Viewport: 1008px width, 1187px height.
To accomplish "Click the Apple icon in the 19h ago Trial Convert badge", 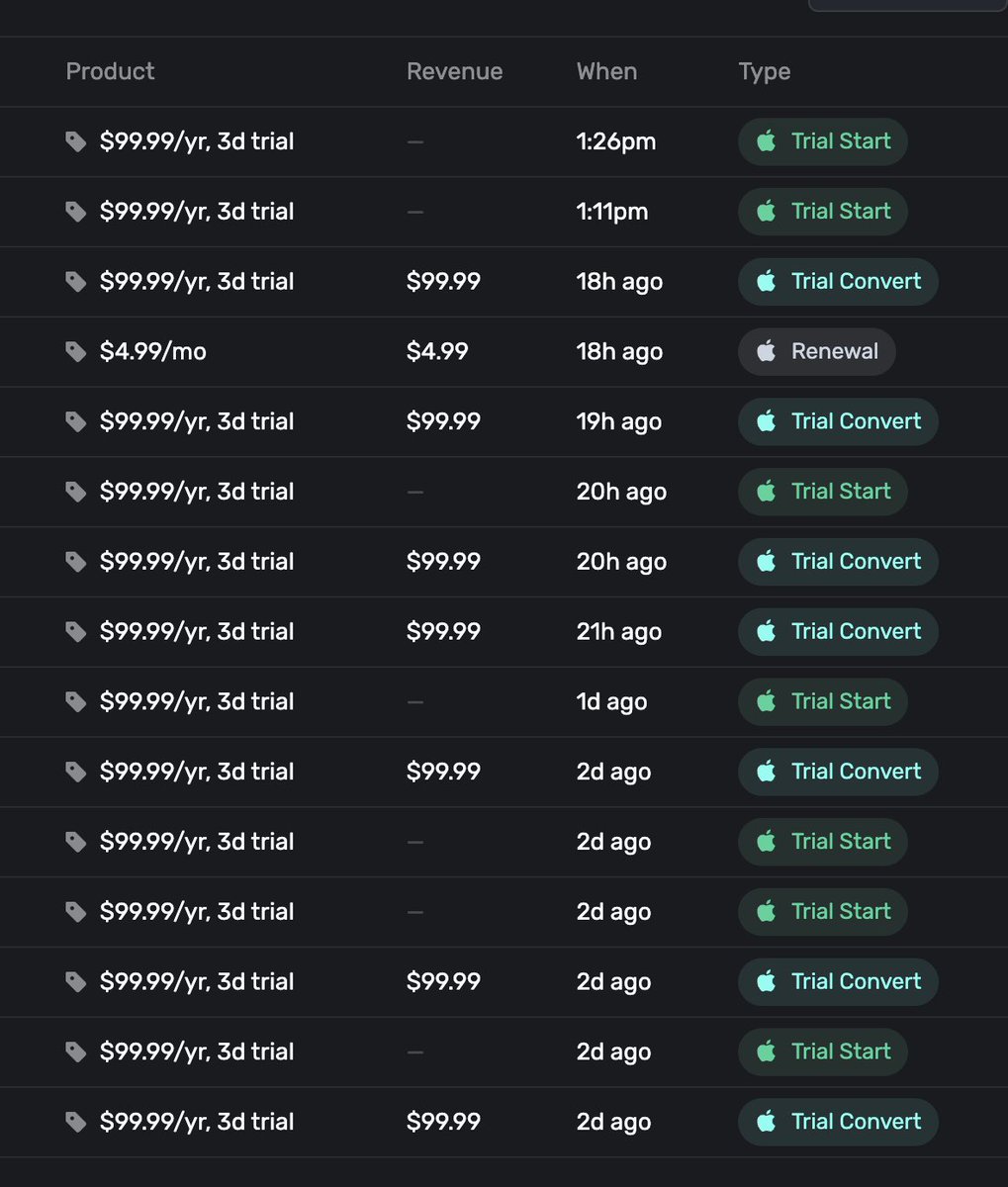I will coord(766,421).
